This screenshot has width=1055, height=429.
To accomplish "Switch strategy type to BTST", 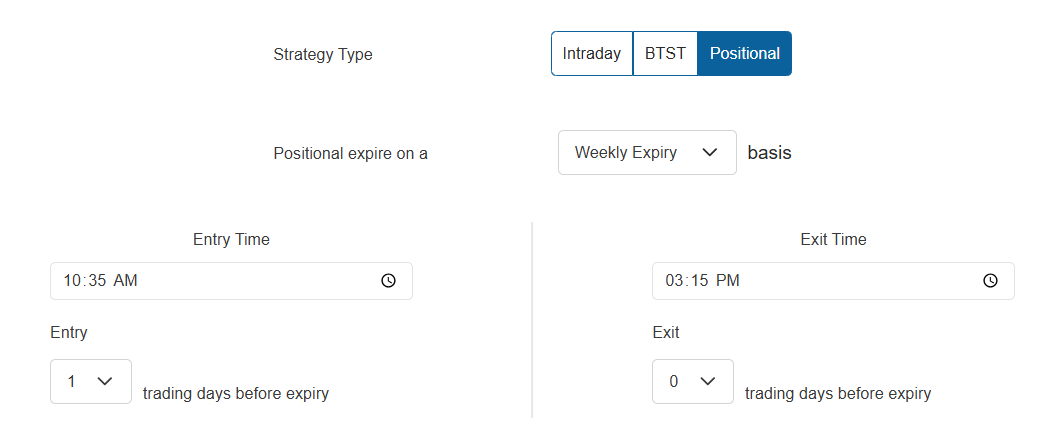I will coord(665,54).
